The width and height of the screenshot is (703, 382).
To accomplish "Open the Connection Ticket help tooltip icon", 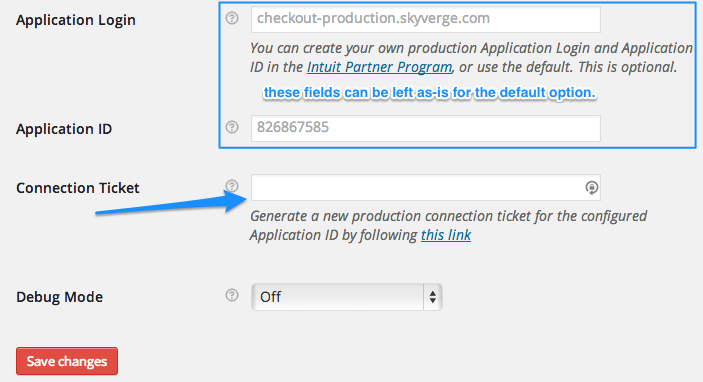I will point(232,186).
